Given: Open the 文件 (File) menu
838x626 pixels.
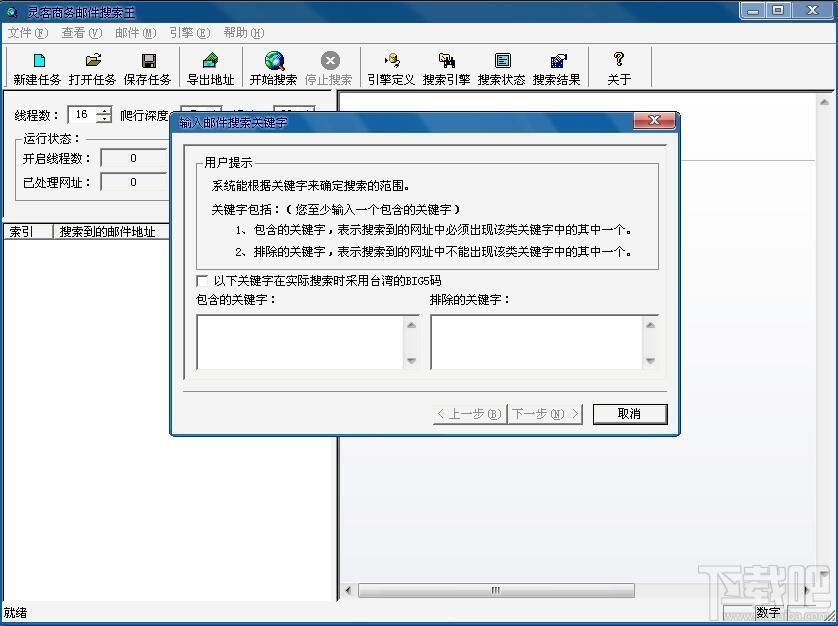Looking at the screenshot, I should [27, 33].
